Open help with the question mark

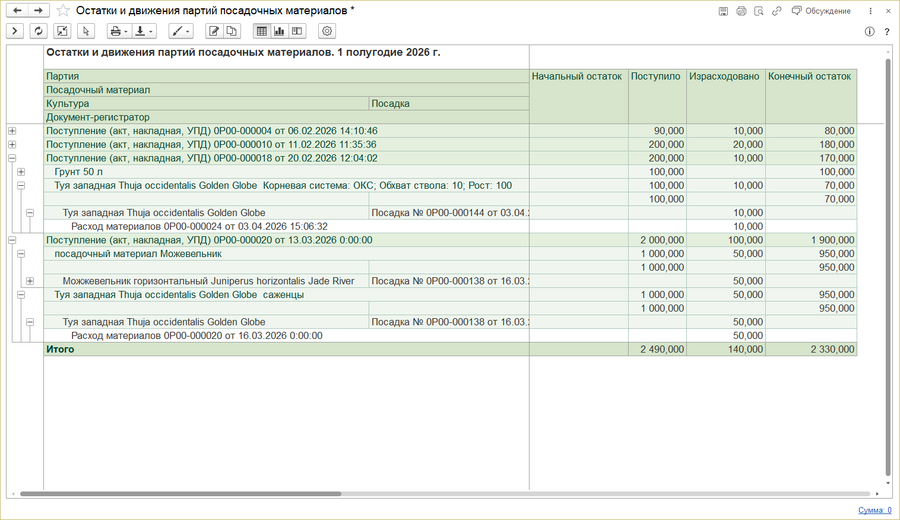pyautogui.click(x=887, y=32)
